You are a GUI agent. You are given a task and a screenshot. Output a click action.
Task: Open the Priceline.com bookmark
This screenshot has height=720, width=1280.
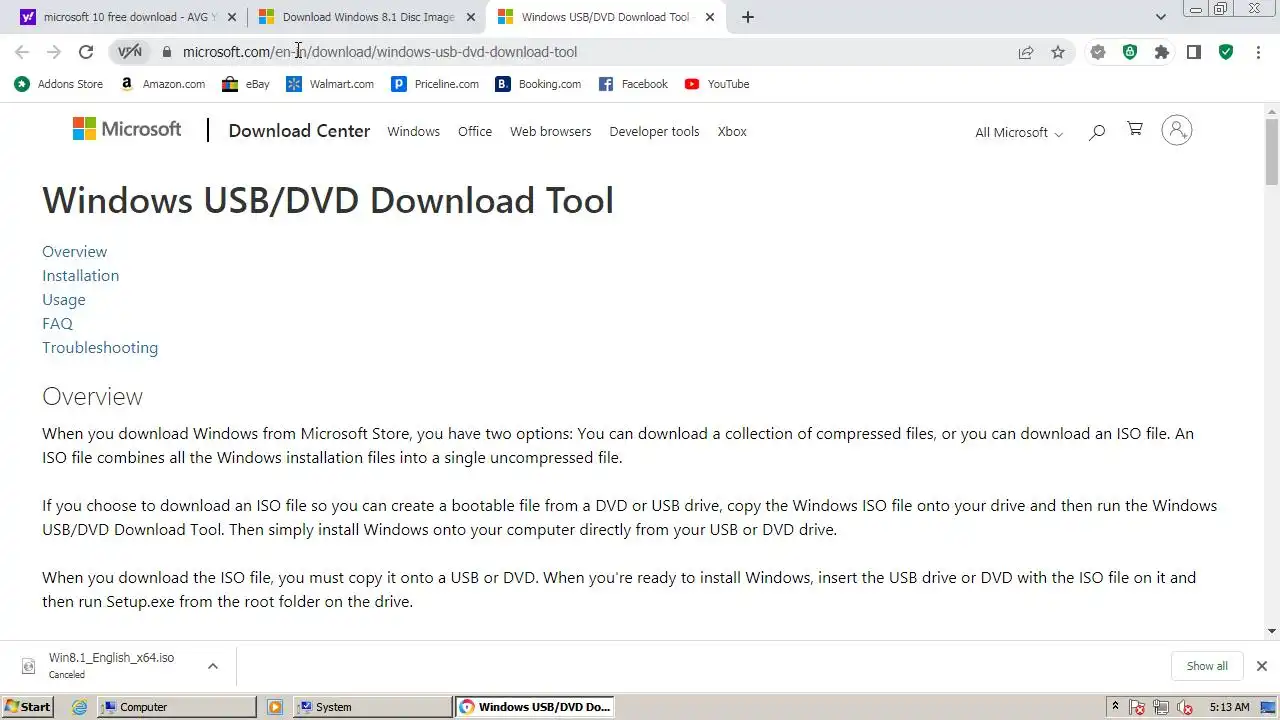coord(435,84)
